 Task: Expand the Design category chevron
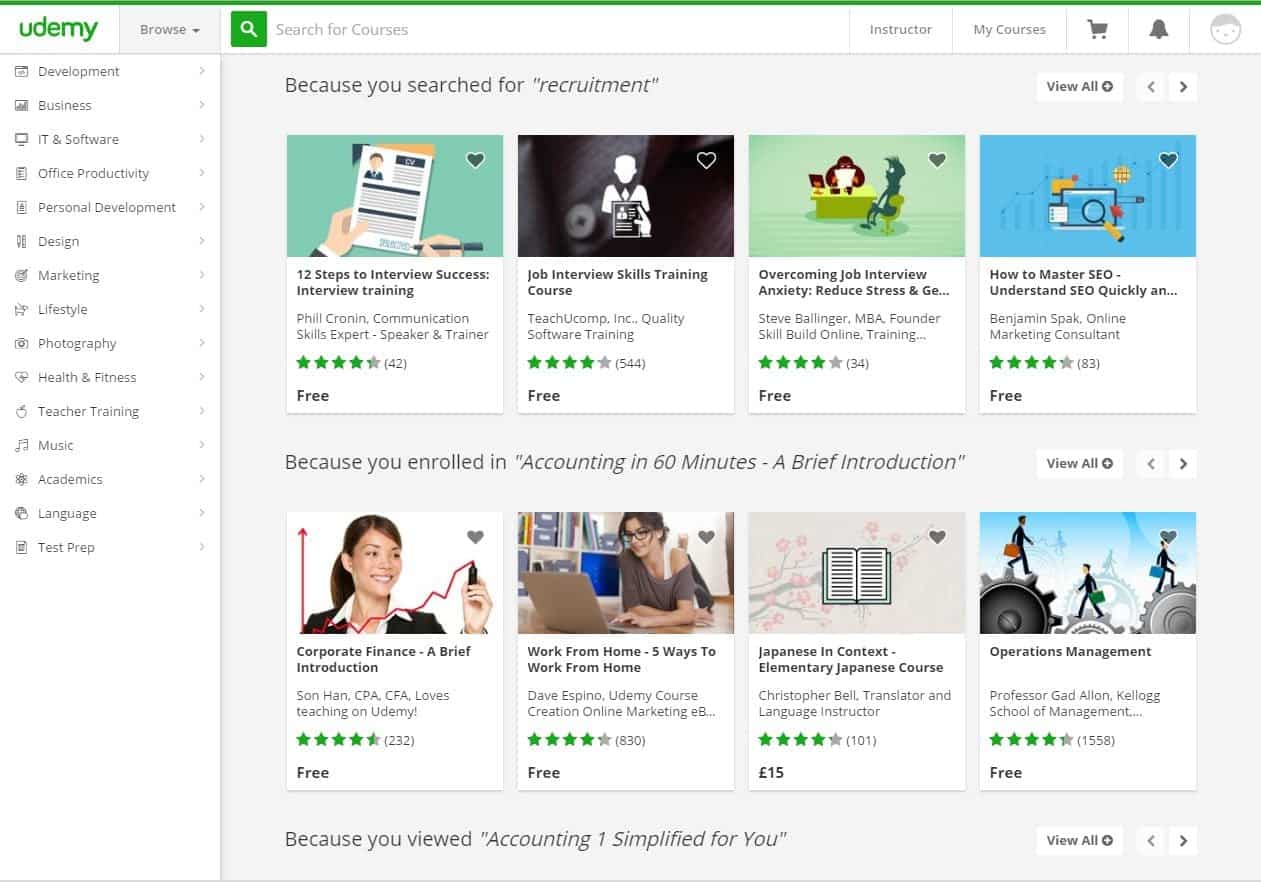(202, 241)
